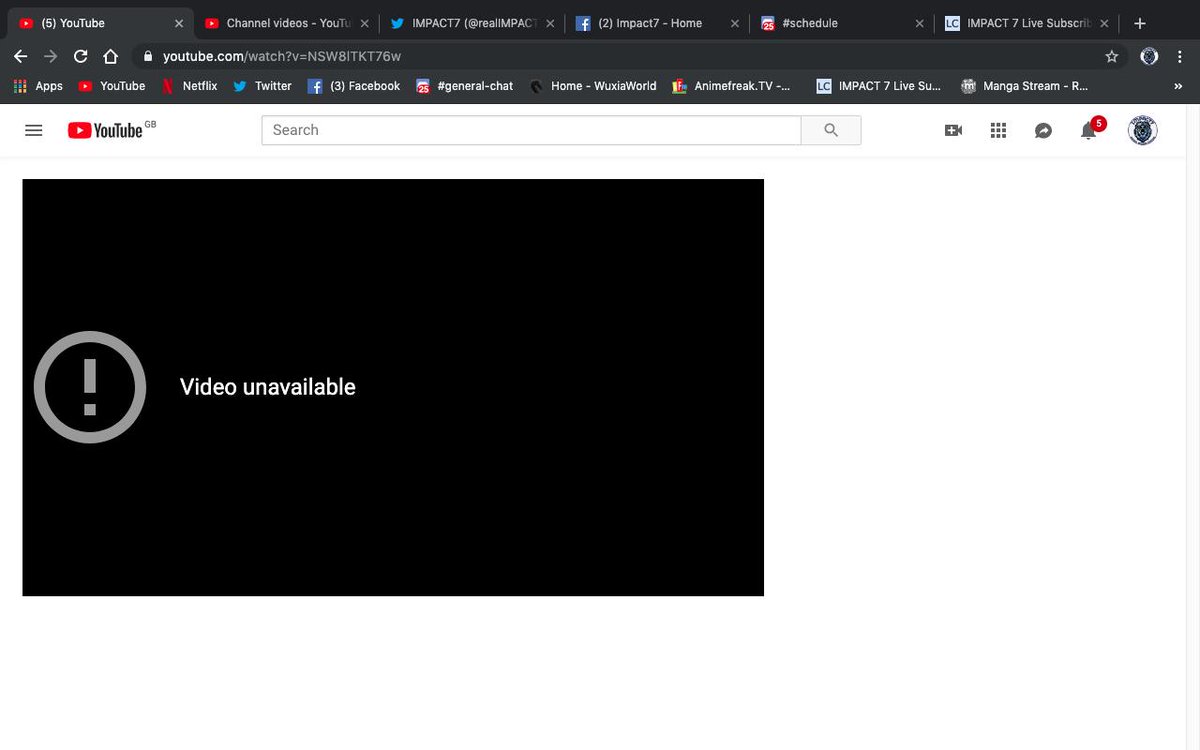The width and height of the screenshot is (1200, 750).
Task: Click the magnifier search button
Action: coord(831,130)
